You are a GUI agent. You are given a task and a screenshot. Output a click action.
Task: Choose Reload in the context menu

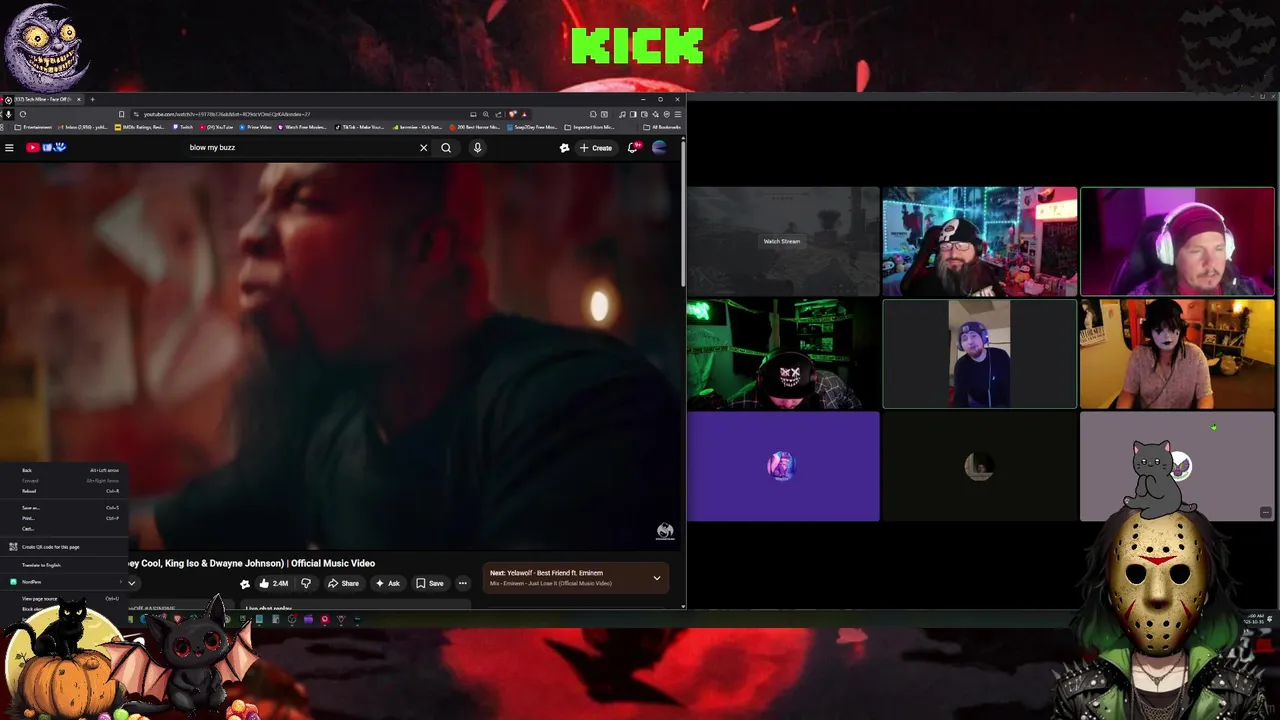coord(66,491)
